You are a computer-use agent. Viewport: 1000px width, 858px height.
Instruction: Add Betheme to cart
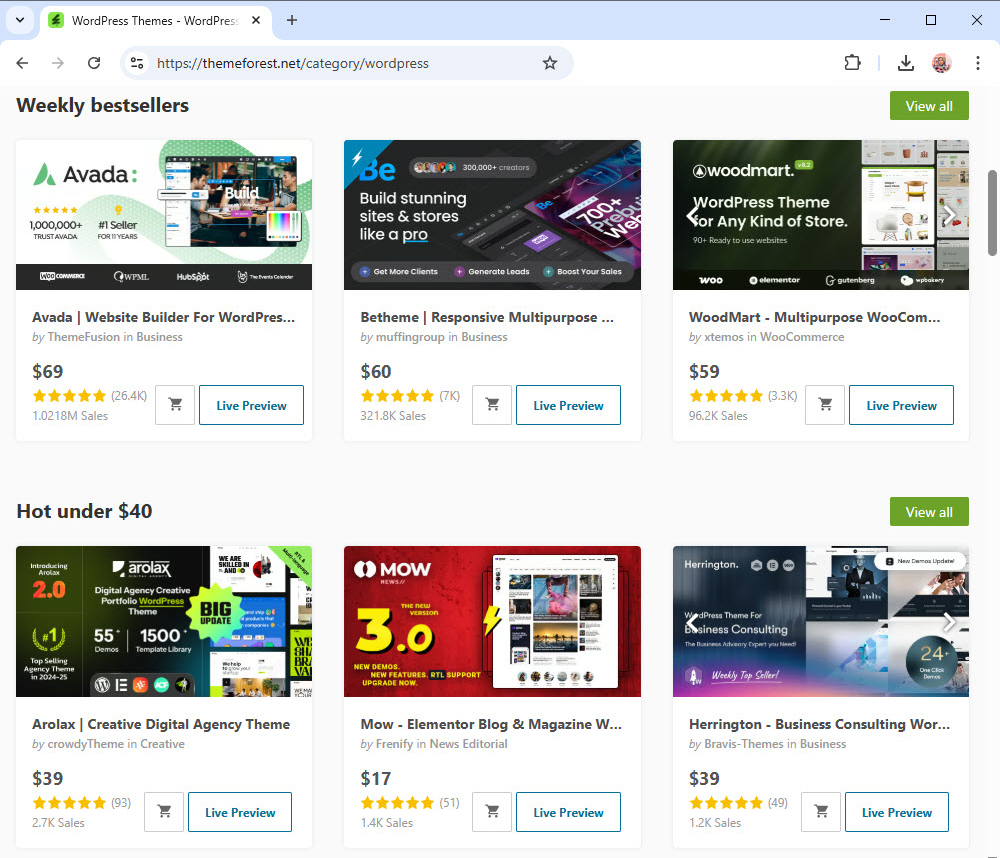(492, 404)
